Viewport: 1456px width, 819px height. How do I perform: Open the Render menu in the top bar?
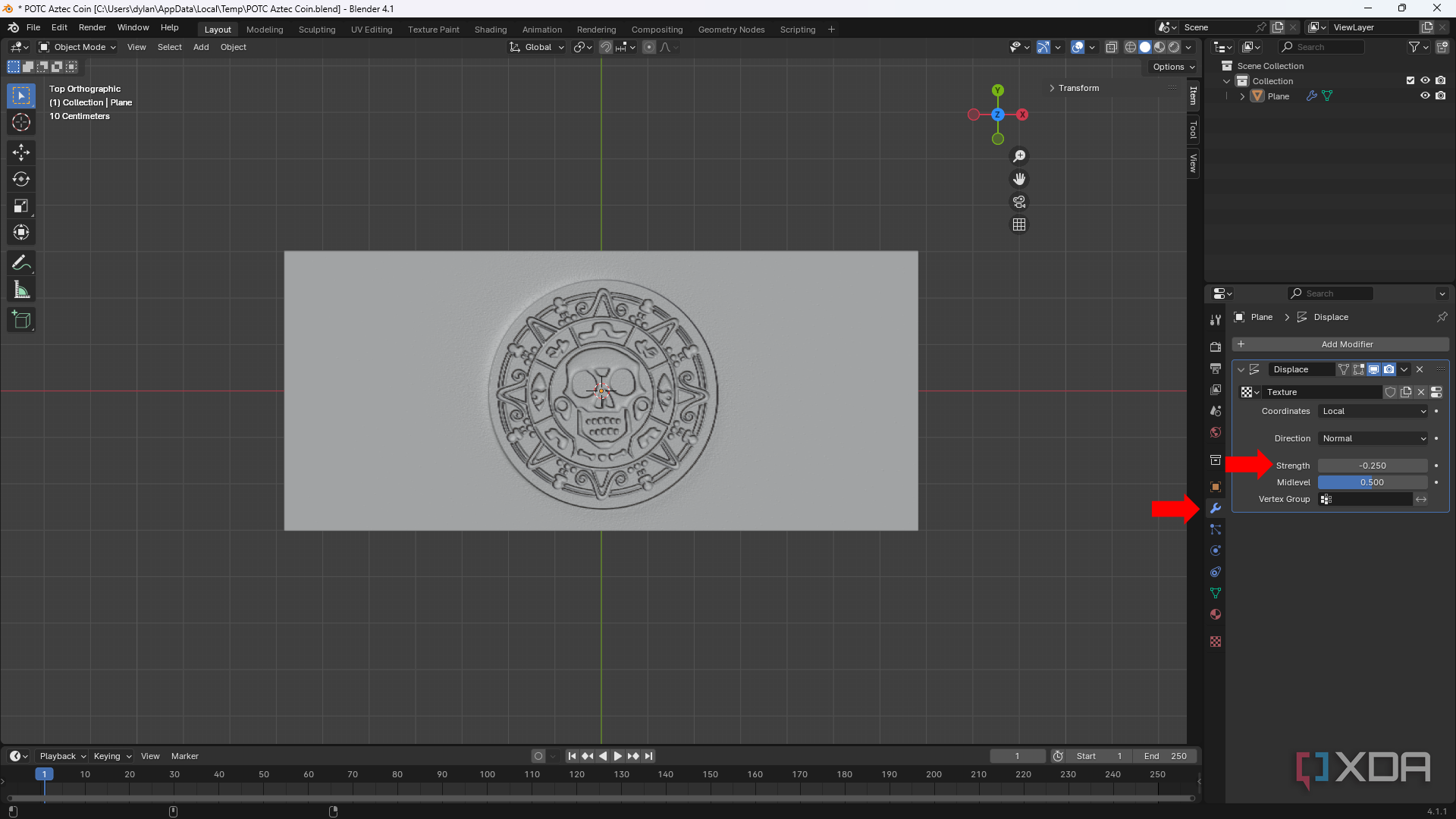coord(92,27)
